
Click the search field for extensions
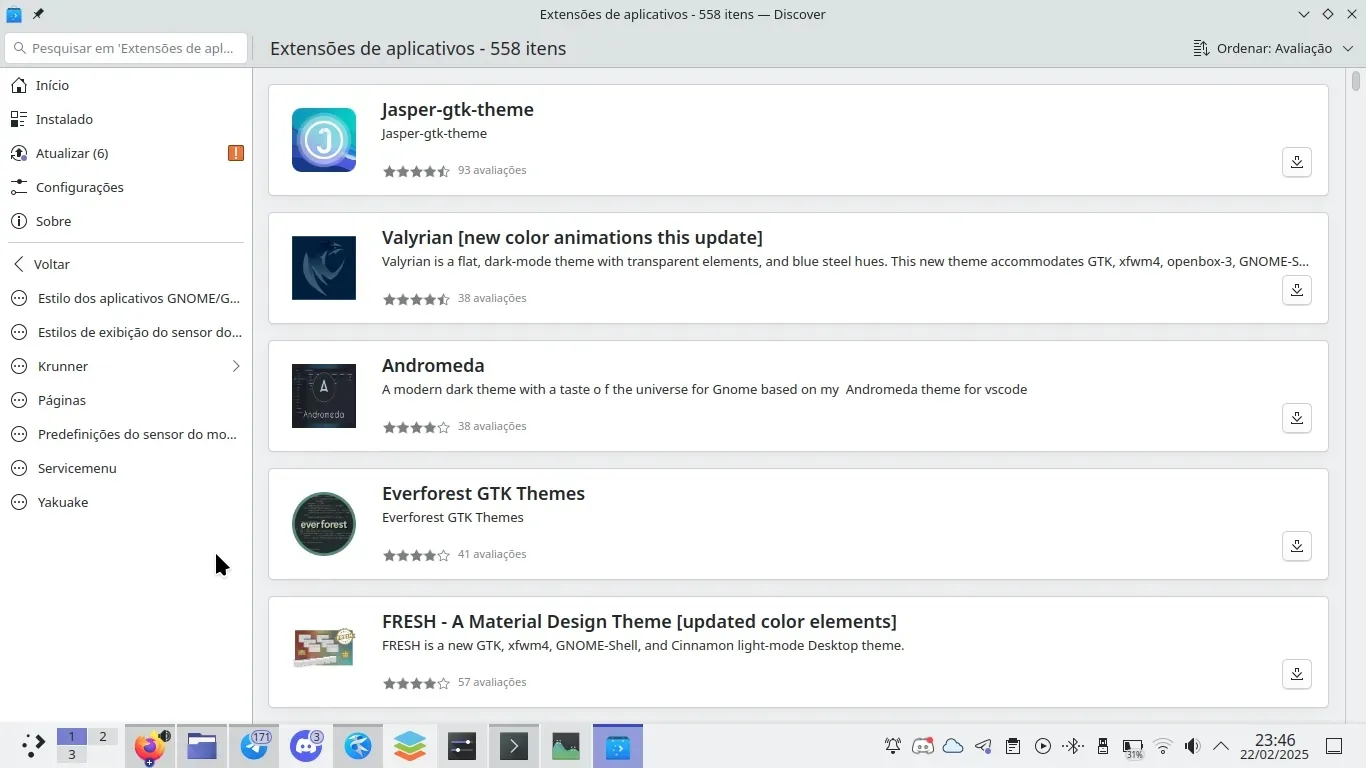[x=127, y=48]
